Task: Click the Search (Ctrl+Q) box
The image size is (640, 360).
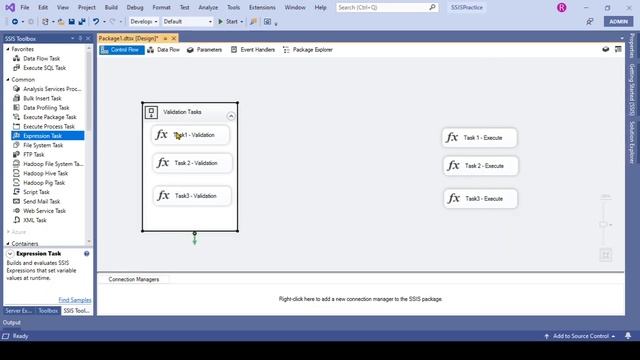Action: (387, 7)
